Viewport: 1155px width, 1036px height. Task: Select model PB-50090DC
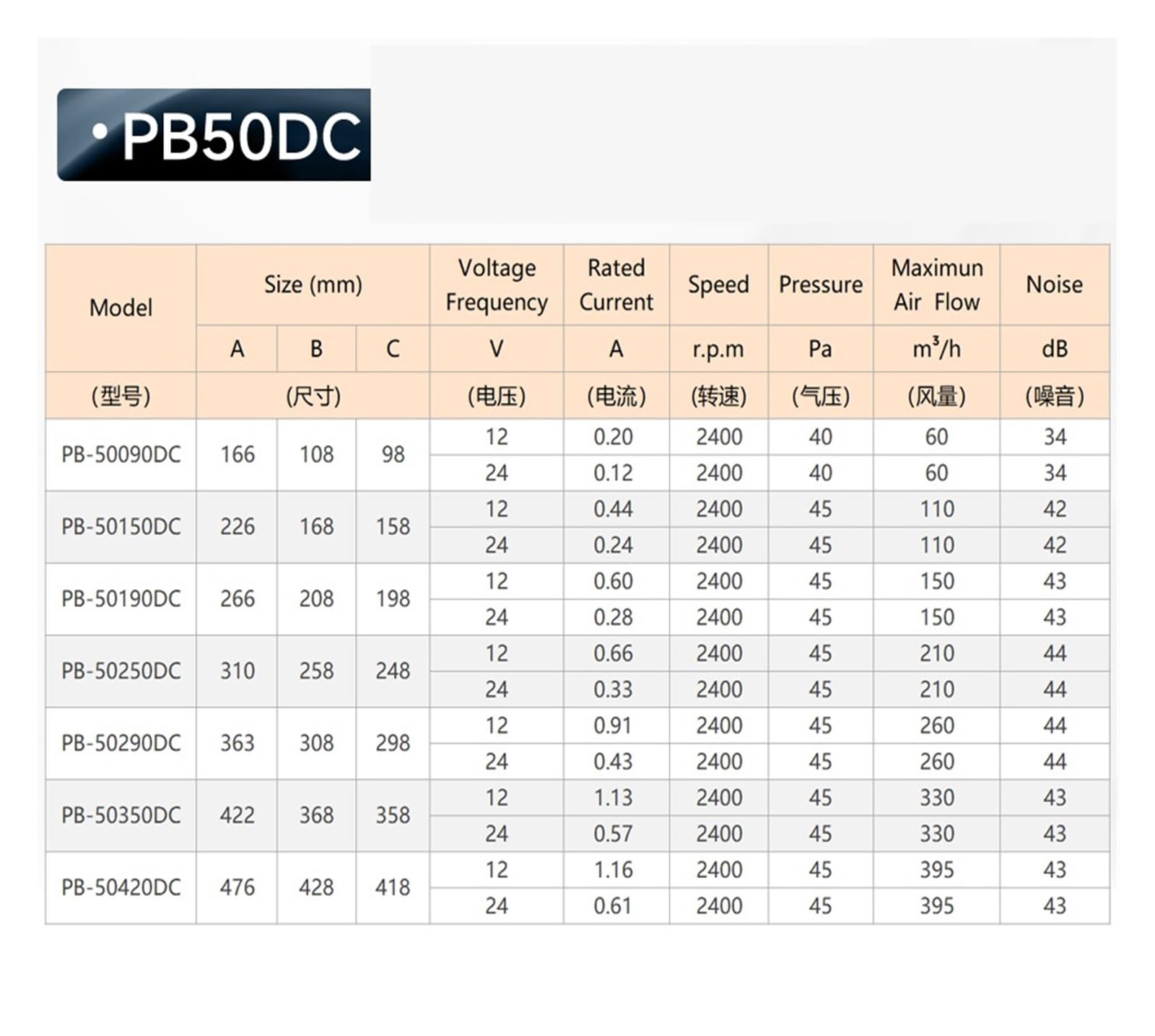[121, 455]
